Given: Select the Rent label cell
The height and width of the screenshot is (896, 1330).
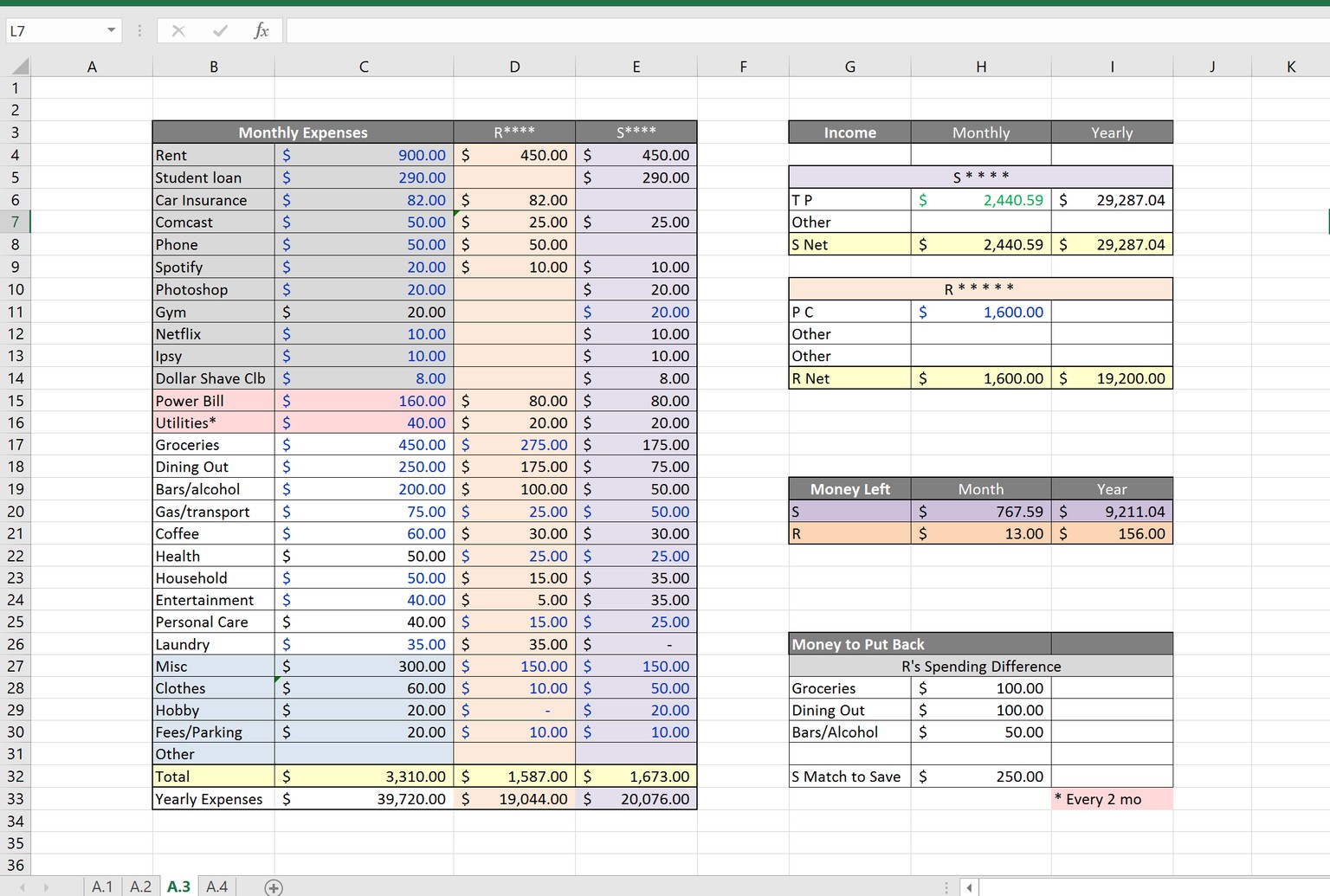Looking at the screenshot, I should click(x=214, y=155).
